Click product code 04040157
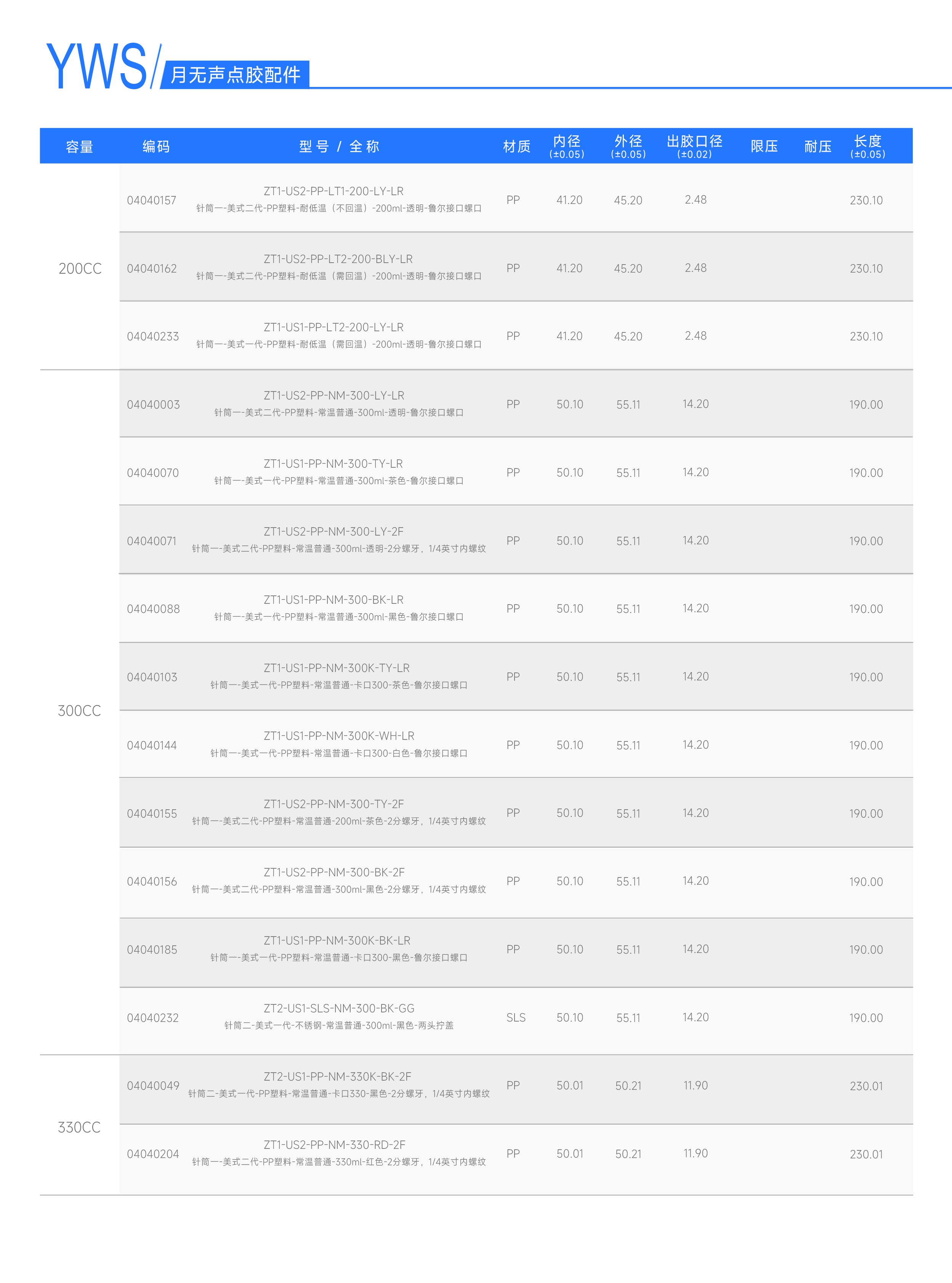 [152, 200]
